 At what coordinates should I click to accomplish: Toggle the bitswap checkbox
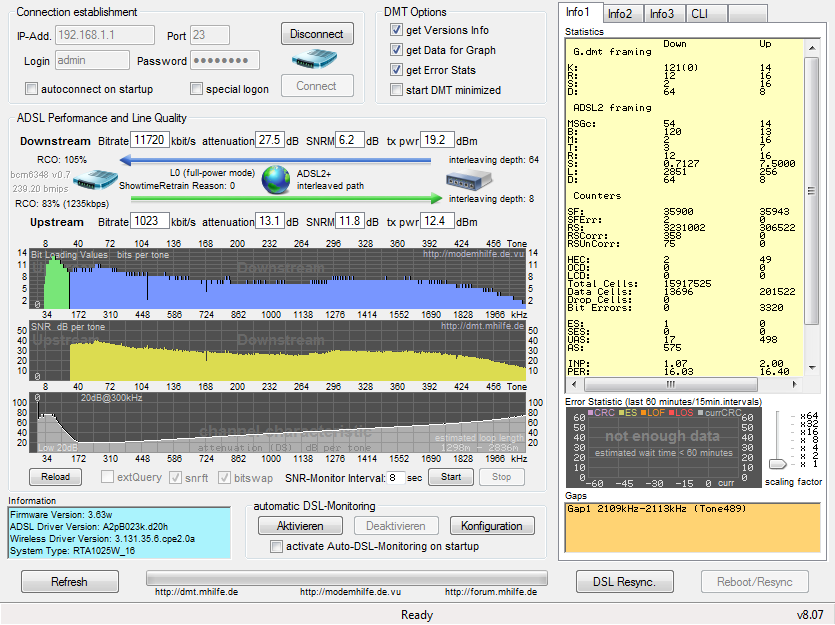coord(224,478)
